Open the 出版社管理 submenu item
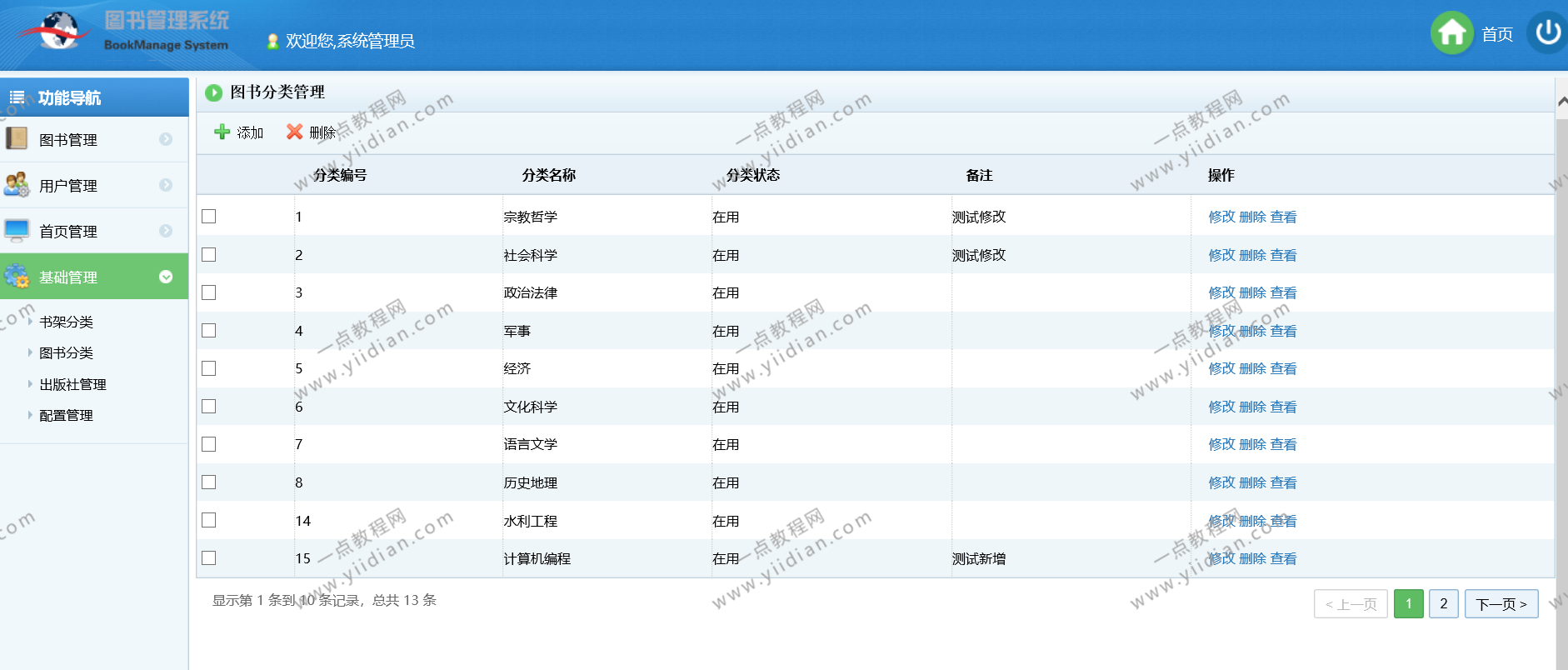The width and height of the screenshot is (1568, 670). click(72, 384)
